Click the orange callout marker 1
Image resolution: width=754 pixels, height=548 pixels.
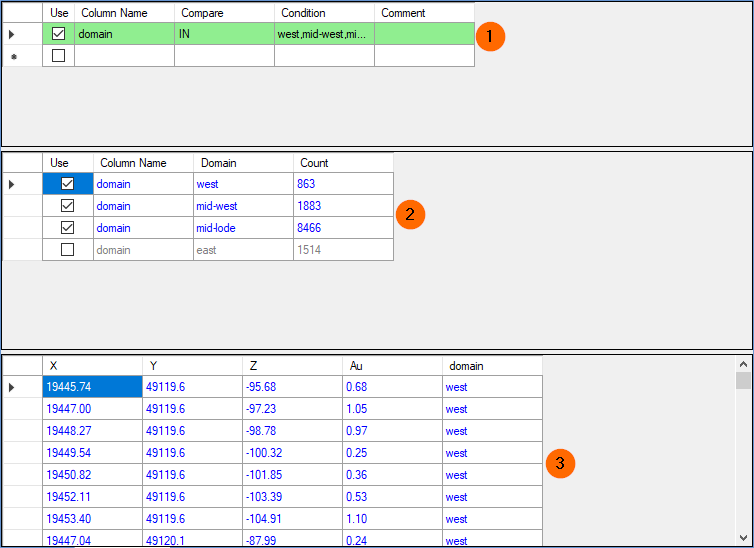click(490, 36)
